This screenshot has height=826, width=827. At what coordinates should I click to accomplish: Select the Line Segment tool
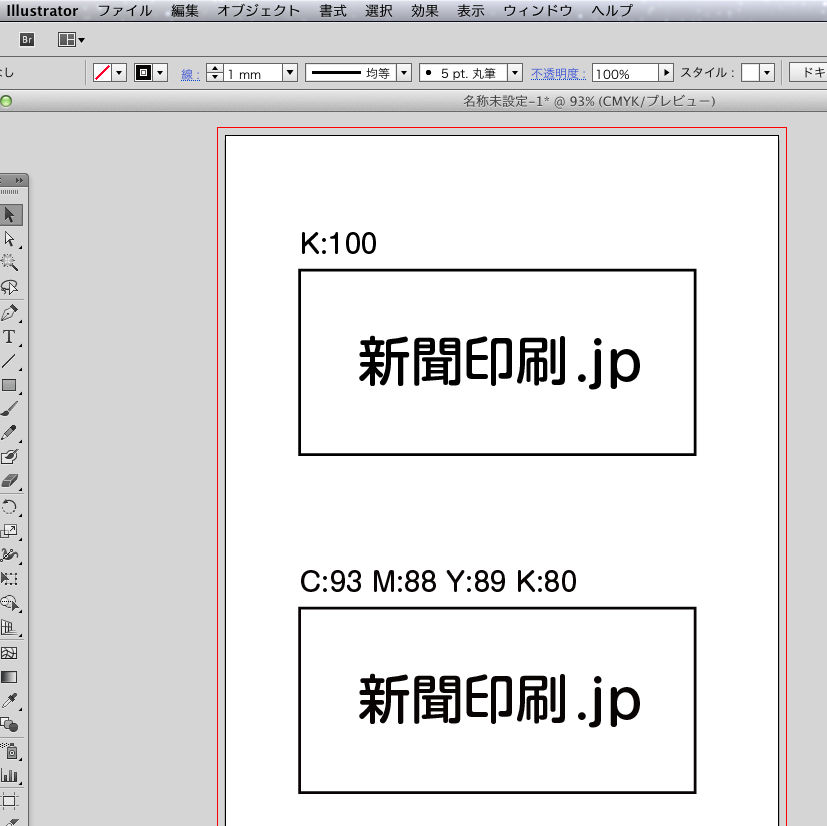point(10,361)
